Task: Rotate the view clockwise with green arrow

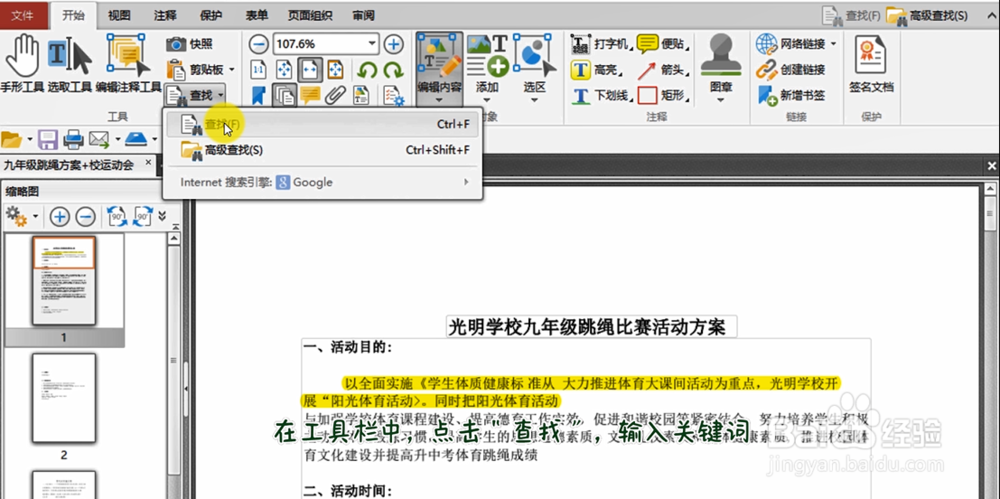Action: click(393, 69)
